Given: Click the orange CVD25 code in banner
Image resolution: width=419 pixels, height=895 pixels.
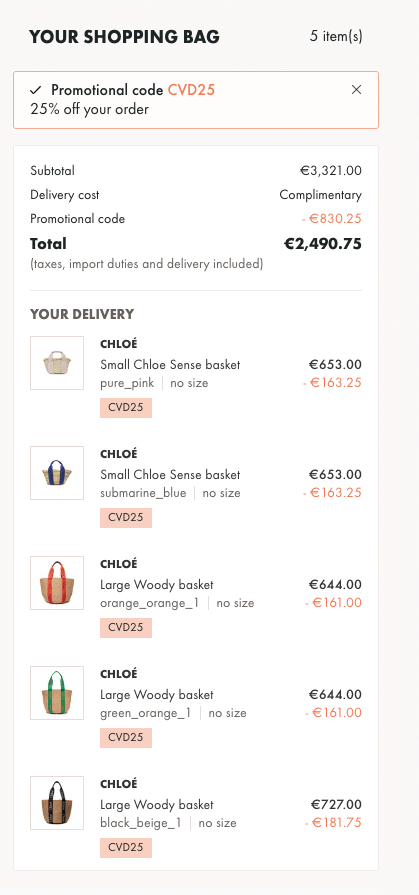Looking at the screenshot, I should pos(191,90).
